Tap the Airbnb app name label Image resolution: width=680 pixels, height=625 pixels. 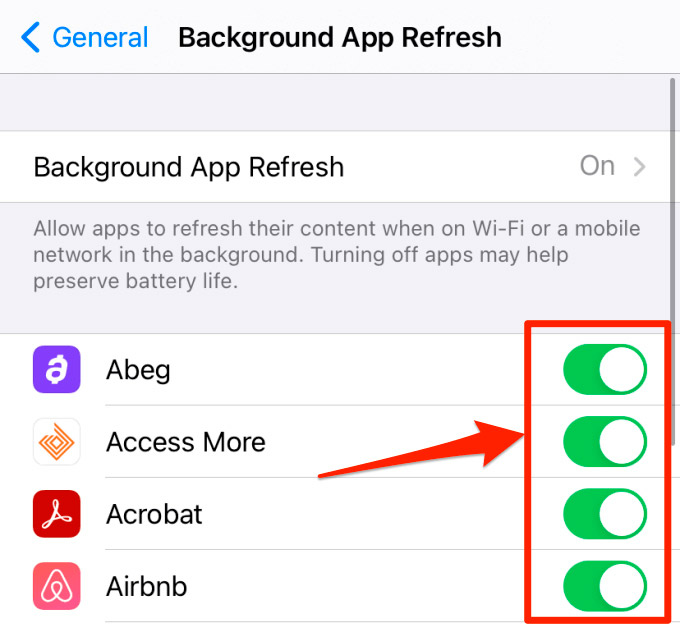click(x=147, y=586)
